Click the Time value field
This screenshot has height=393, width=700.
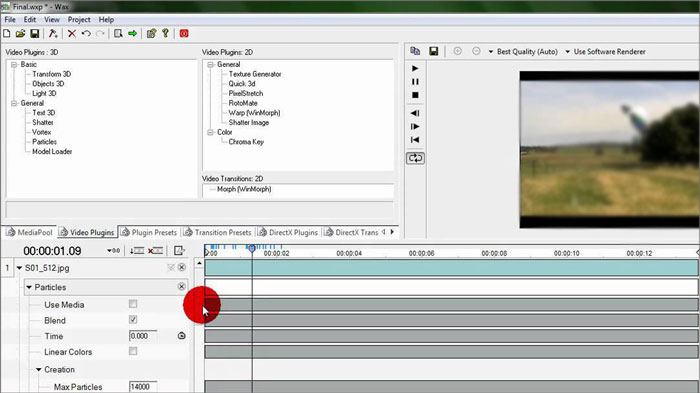point(143,336)
